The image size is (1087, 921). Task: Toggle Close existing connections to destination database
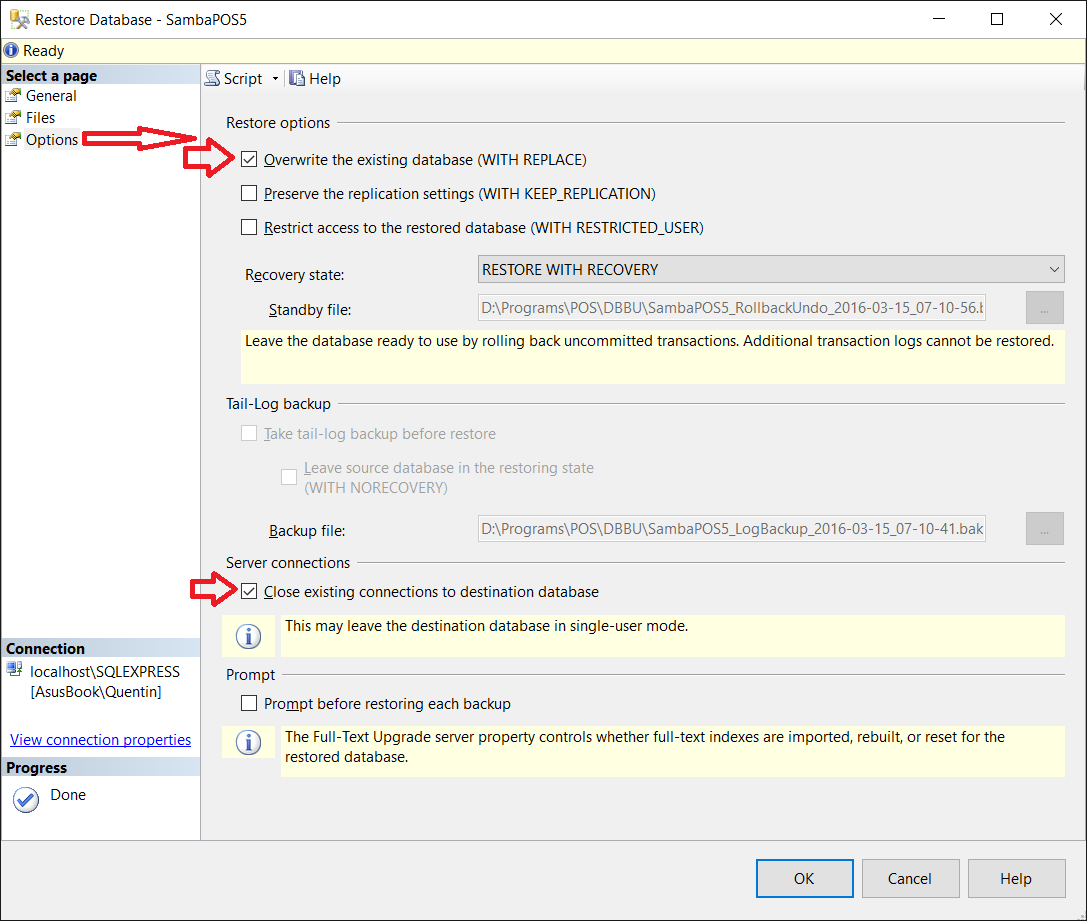click(x=249, y=591)
